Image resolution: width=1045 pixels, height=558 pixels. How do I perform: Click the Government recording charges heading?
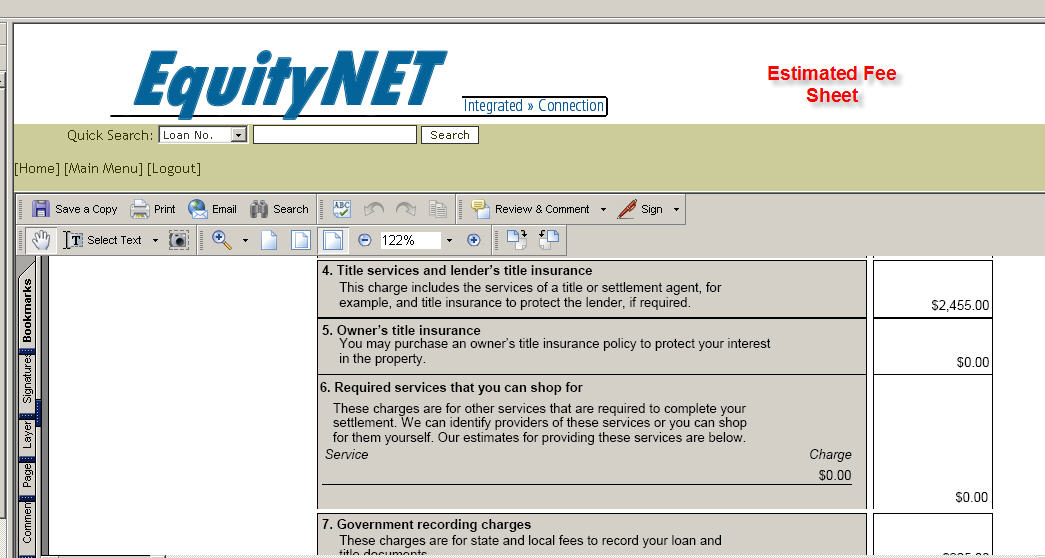427,525
